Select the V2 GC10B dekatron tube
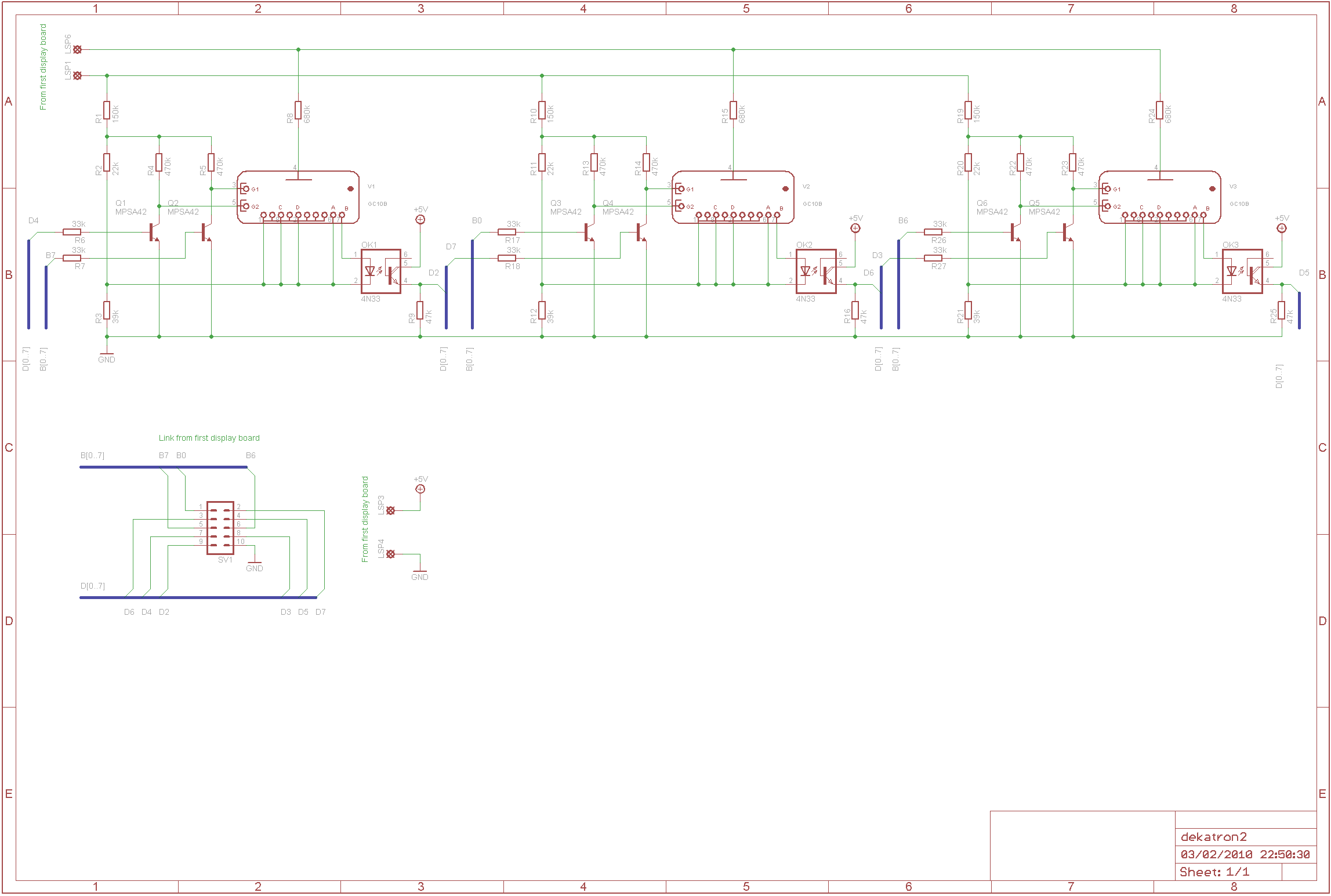1331x896 pixels. tap(733, 197)
